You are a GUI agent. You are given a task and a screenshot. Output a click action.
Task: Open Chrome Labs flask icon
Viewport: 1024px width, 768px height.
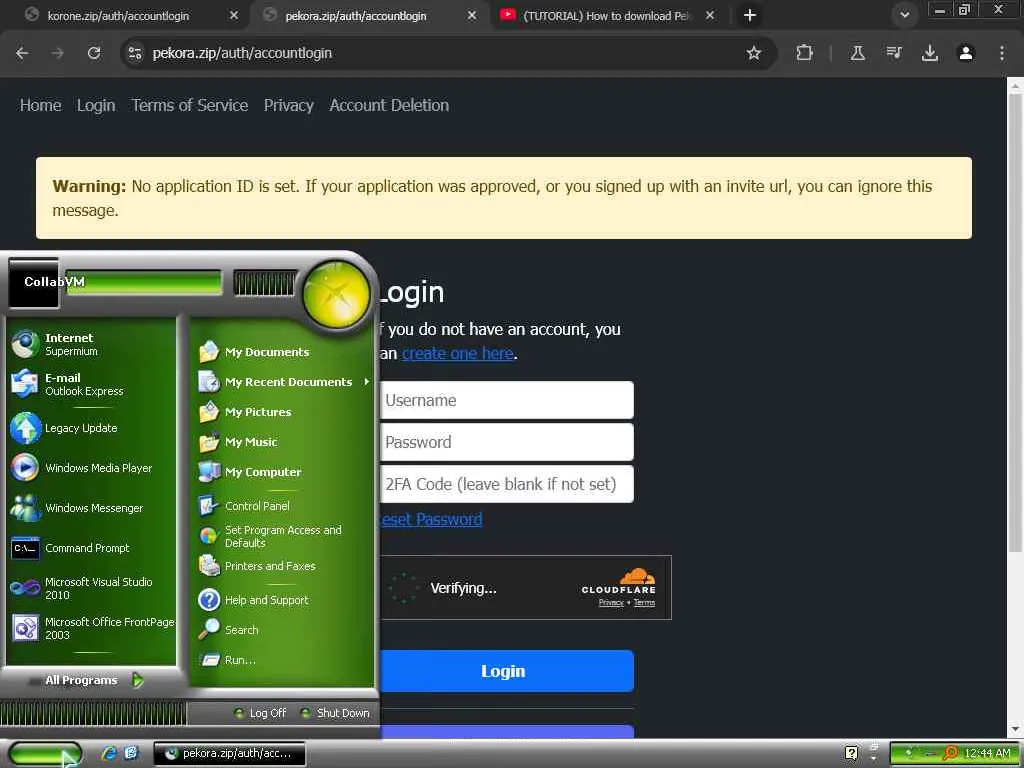[857, 53]
